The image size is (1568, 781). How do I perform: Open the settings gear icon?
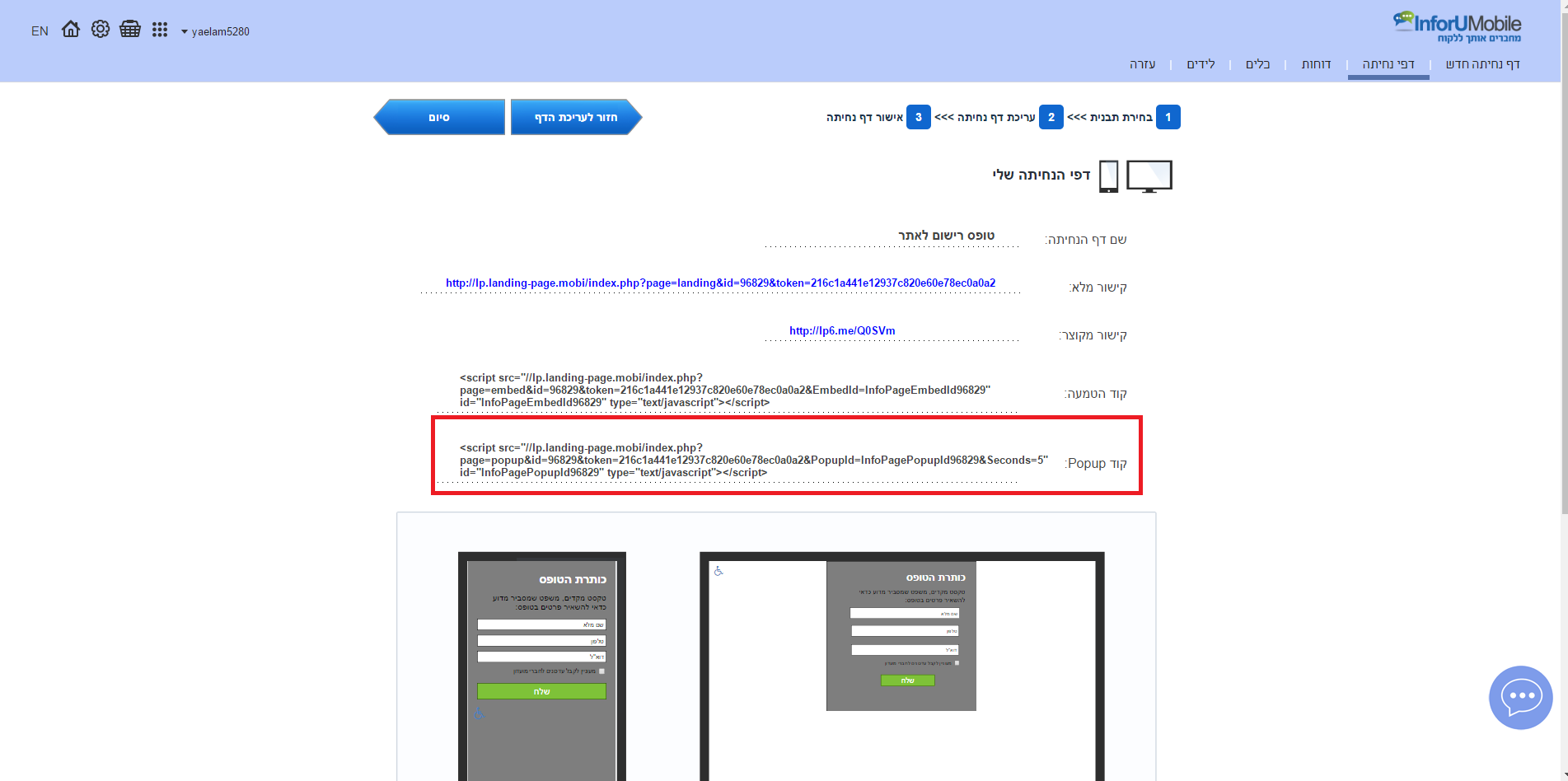click(x=101, y=30)
